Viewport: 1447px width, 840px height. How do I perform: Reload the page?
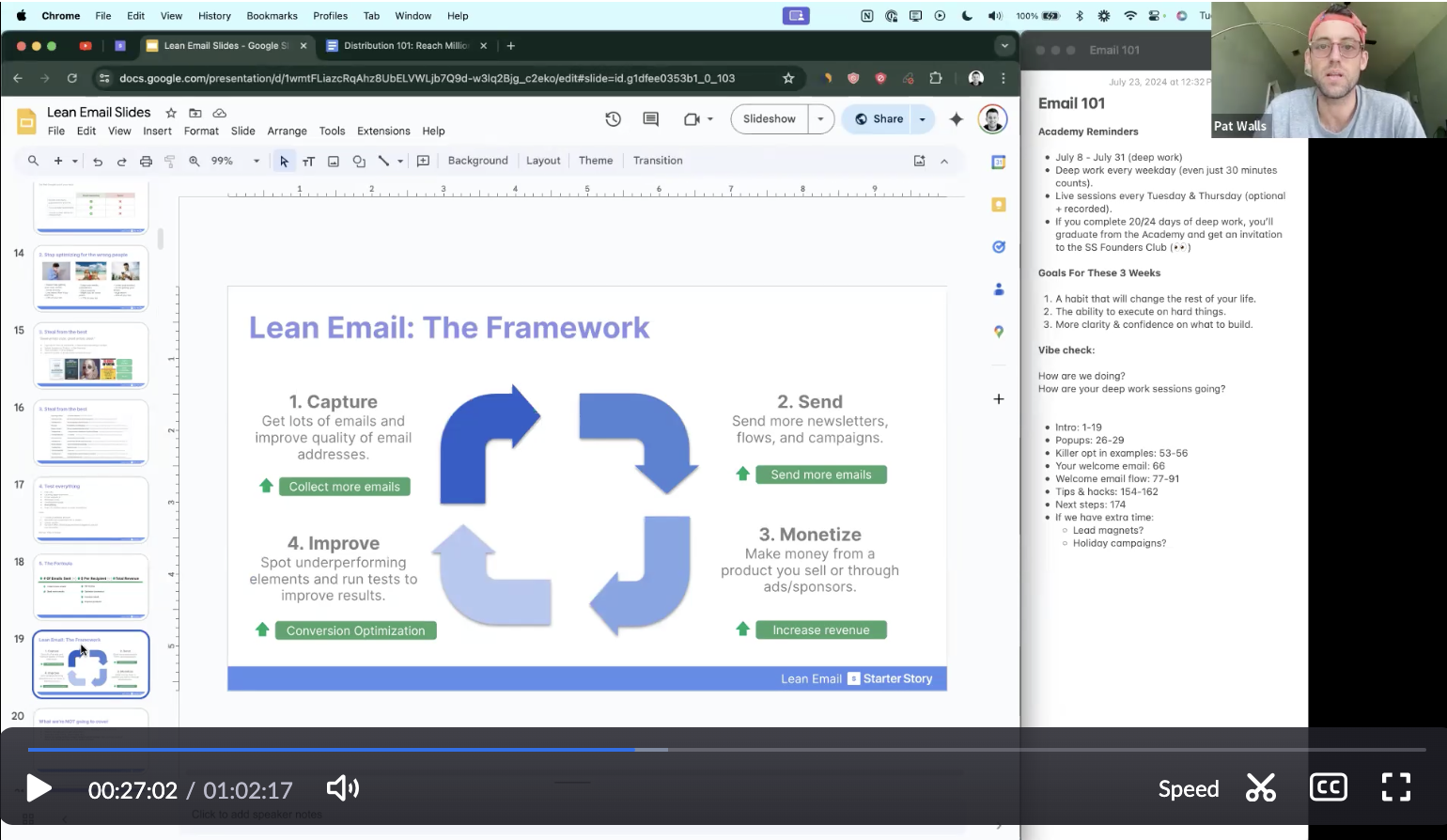[x=71, y=78]
